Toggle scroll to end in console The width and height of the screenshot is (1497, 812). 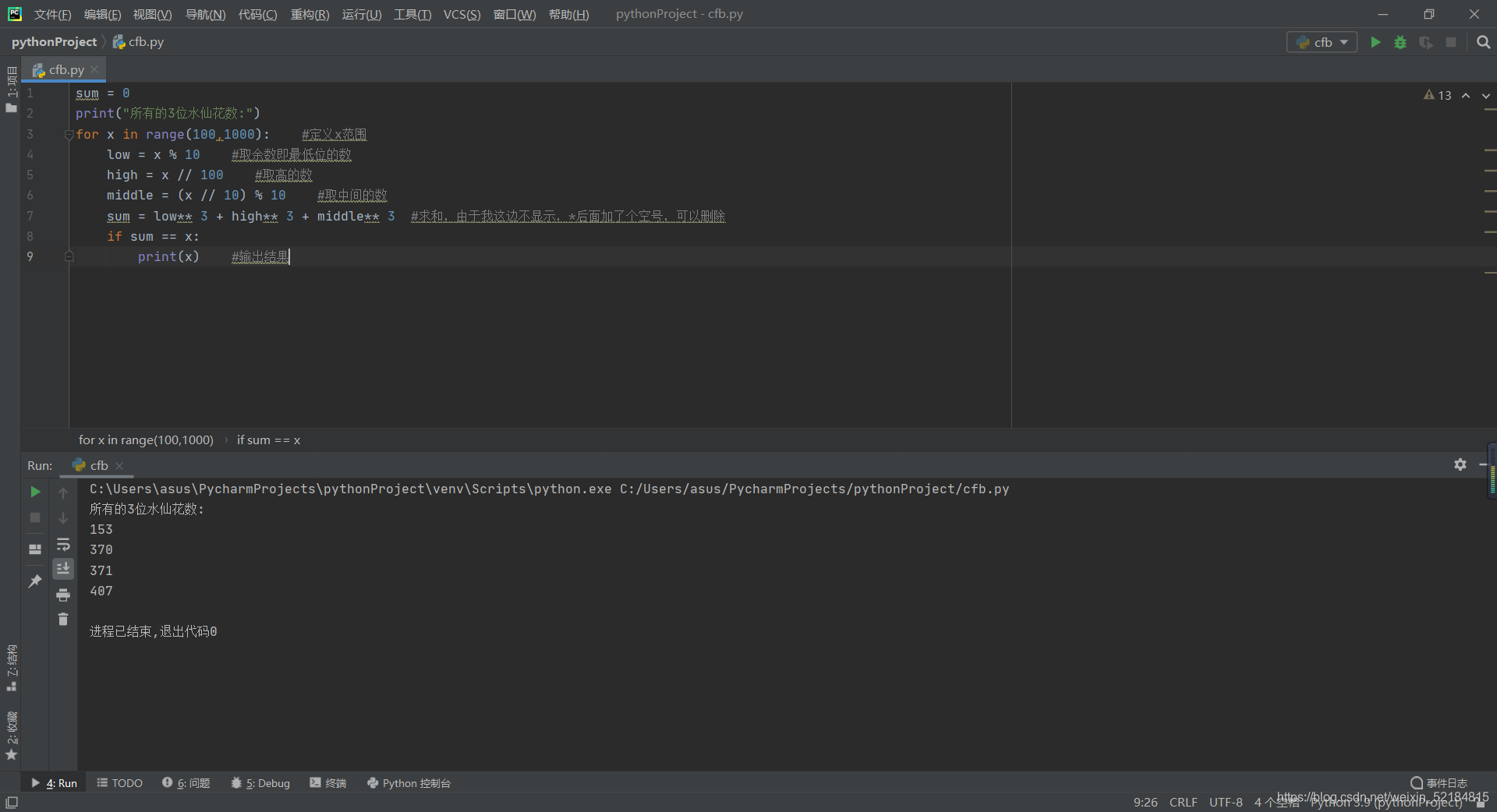tap(63, 569)
